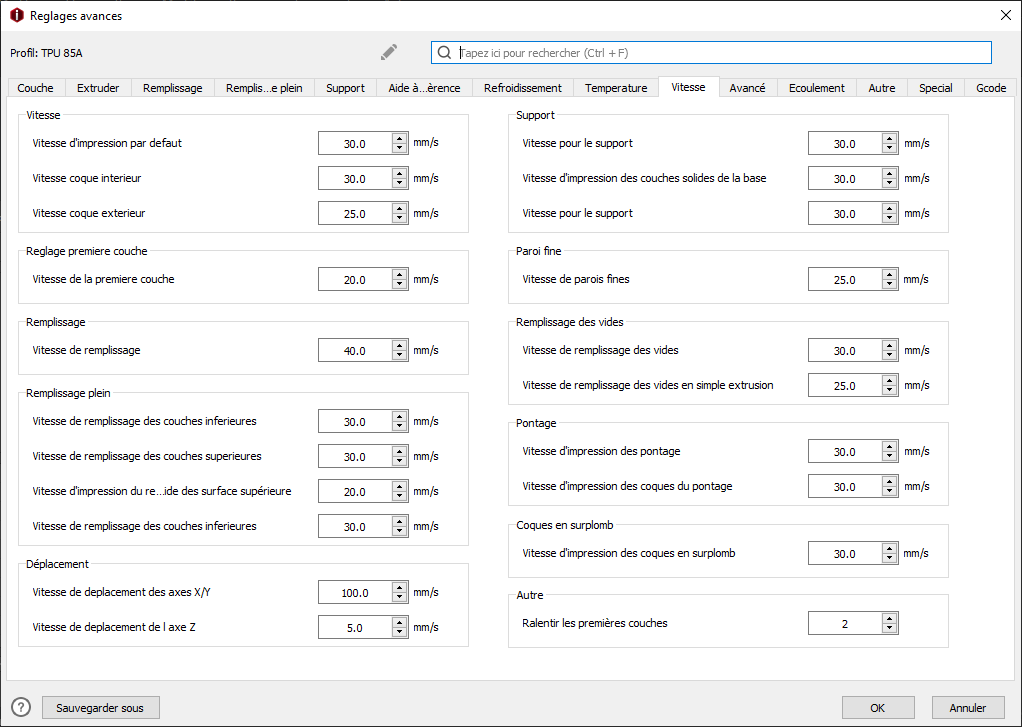Increase first layer speed with up arrow
This screenshot has width=1022, height=727.
400,274
